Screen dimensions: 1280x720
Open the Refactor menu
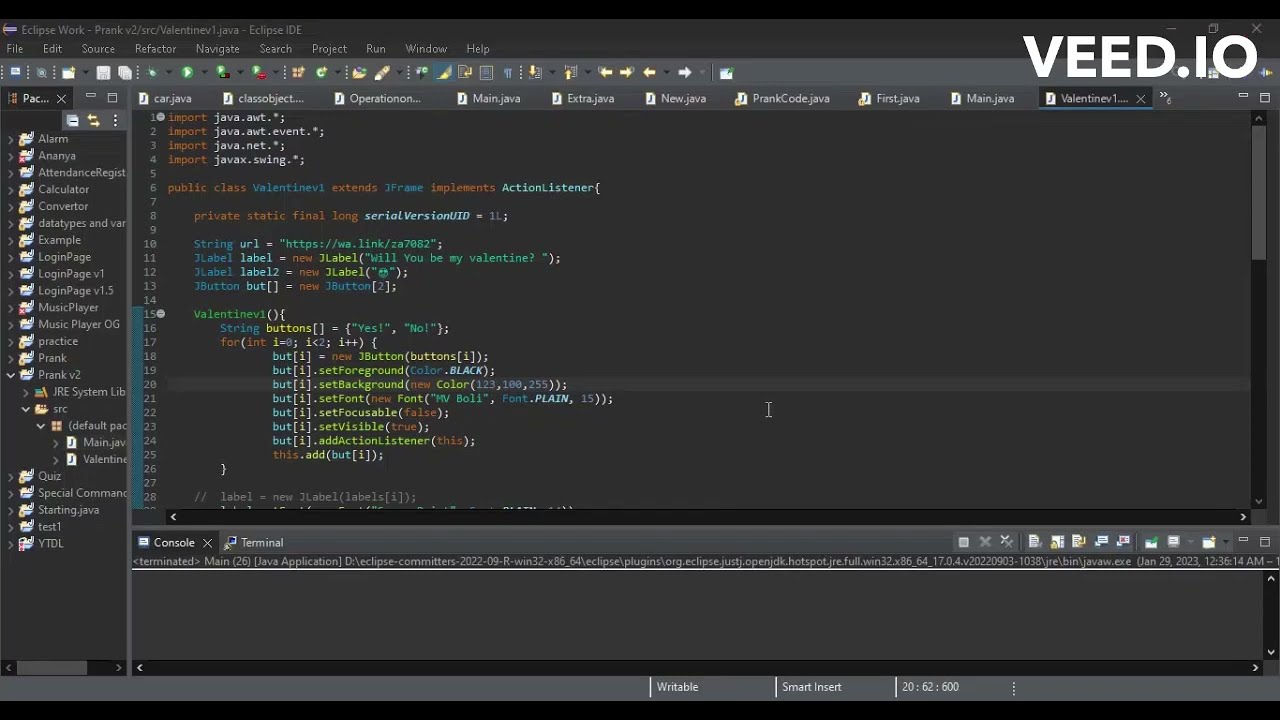tap(155, 48)
